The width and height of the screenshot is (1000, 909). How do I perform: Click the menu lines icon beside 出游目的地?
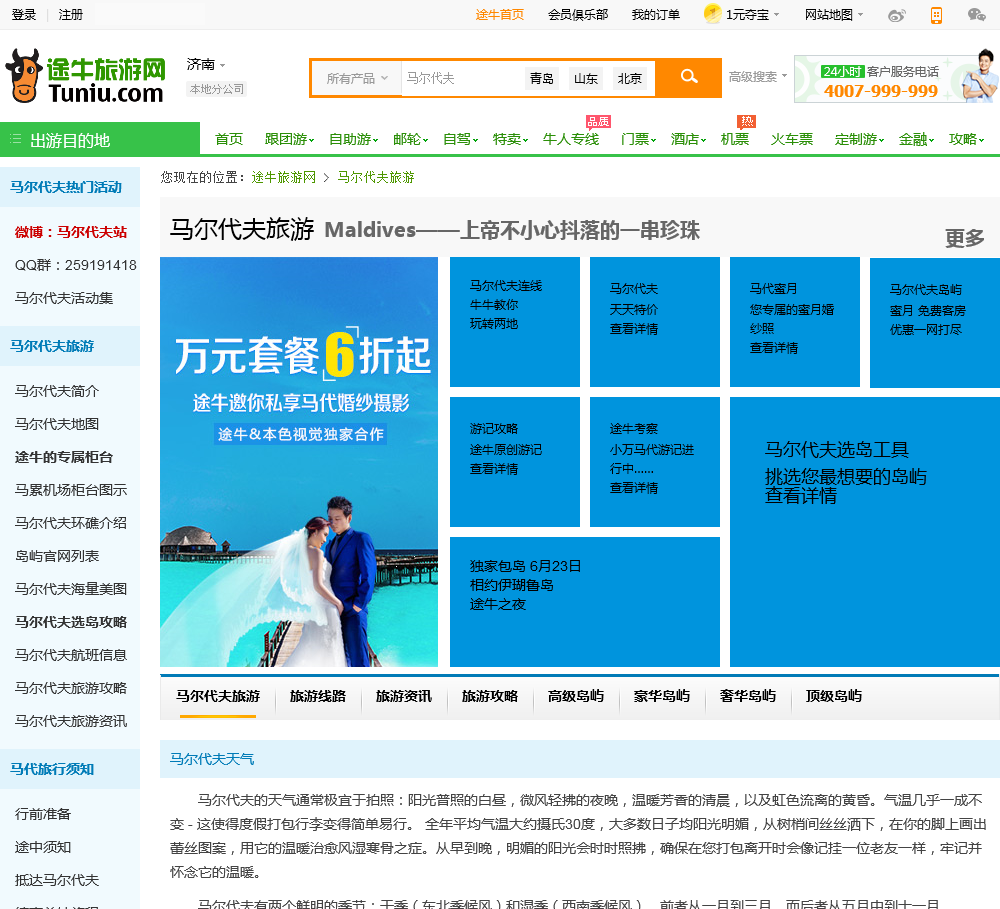tap(16, 139)
